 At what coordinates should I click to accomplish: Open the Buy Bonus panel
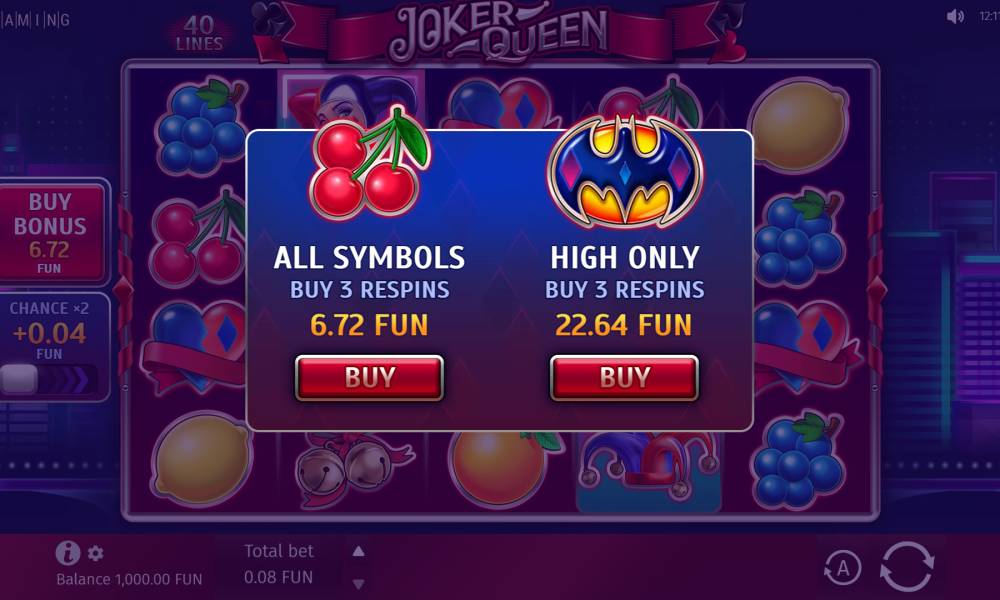point(51,233)
